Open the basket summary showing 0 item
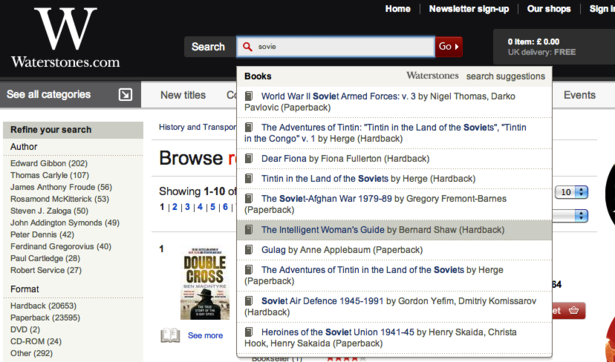Image resolution: width=615 pixels, height=362 pixels. (x=554, y=47)
